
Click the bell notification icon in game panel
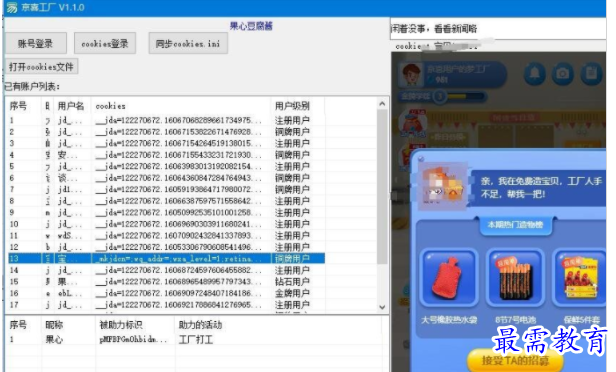tap(535, 73)
